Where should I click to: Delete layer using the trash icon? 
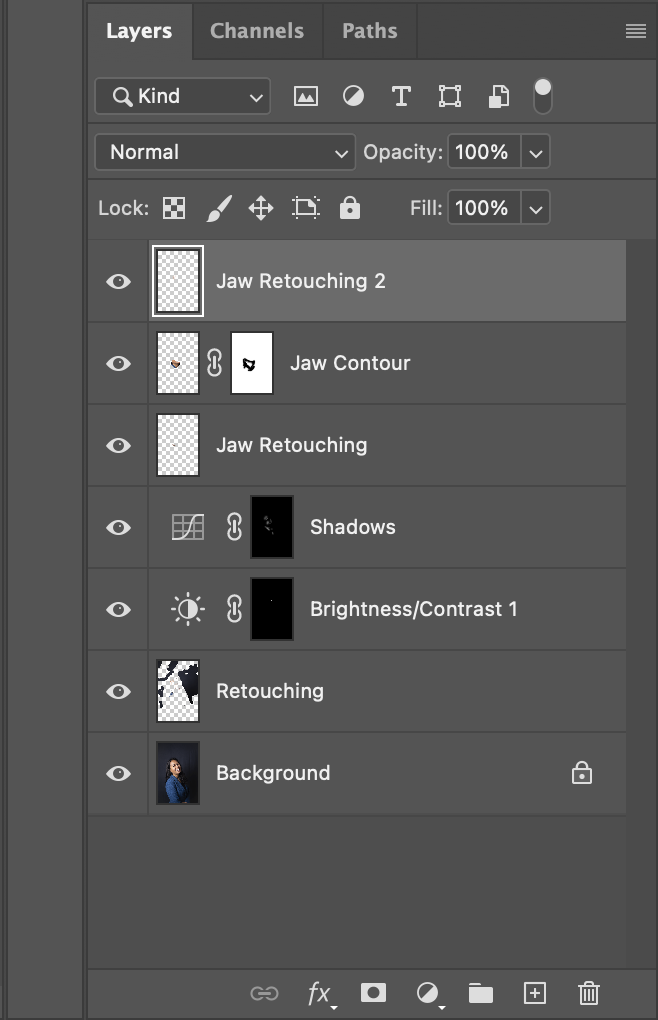click(588, 993)
